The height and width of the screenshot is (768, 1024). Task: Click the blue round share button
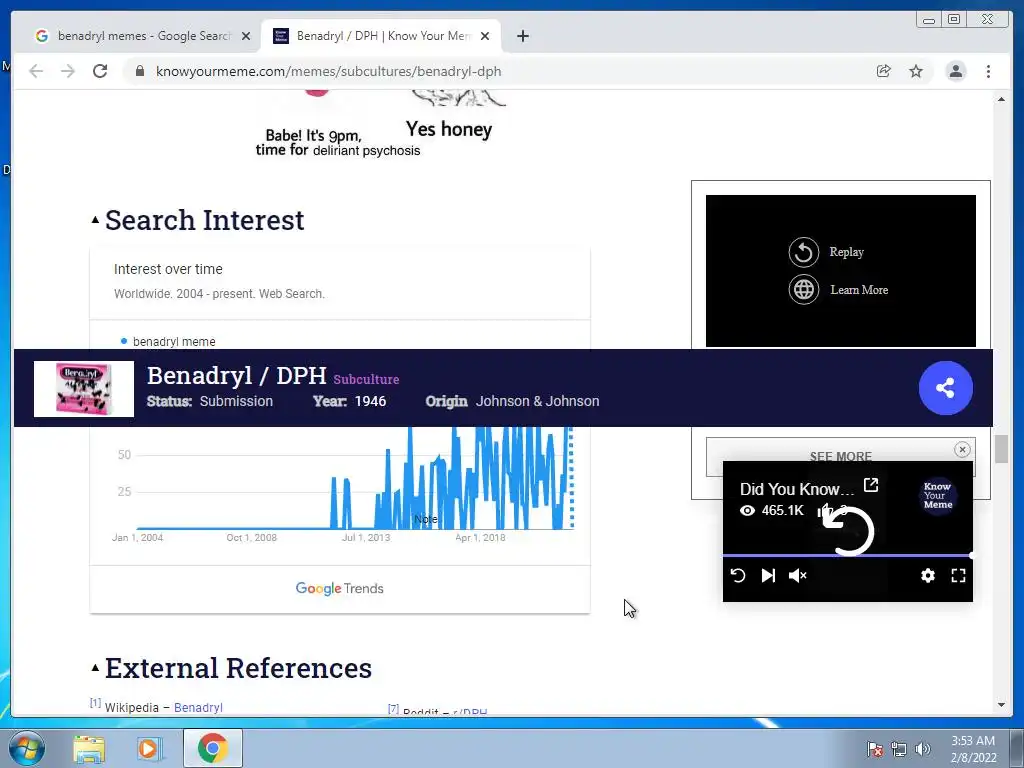[x=945, y=388]
